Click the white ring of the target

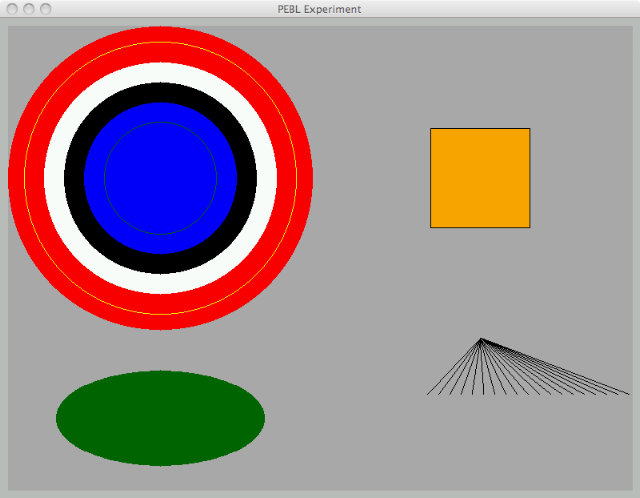pos(160,73)
